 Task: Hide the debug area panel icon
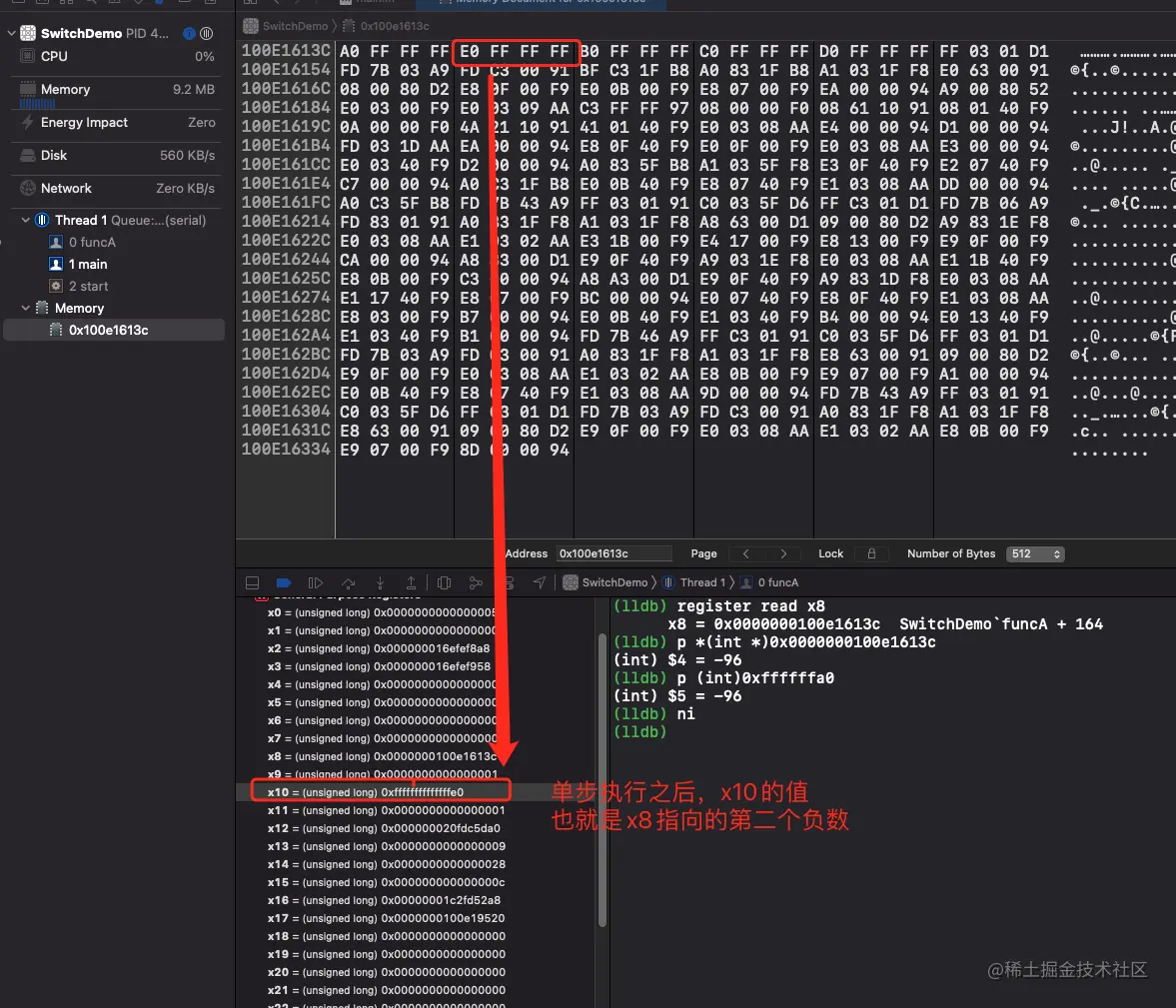click(253, 582)
